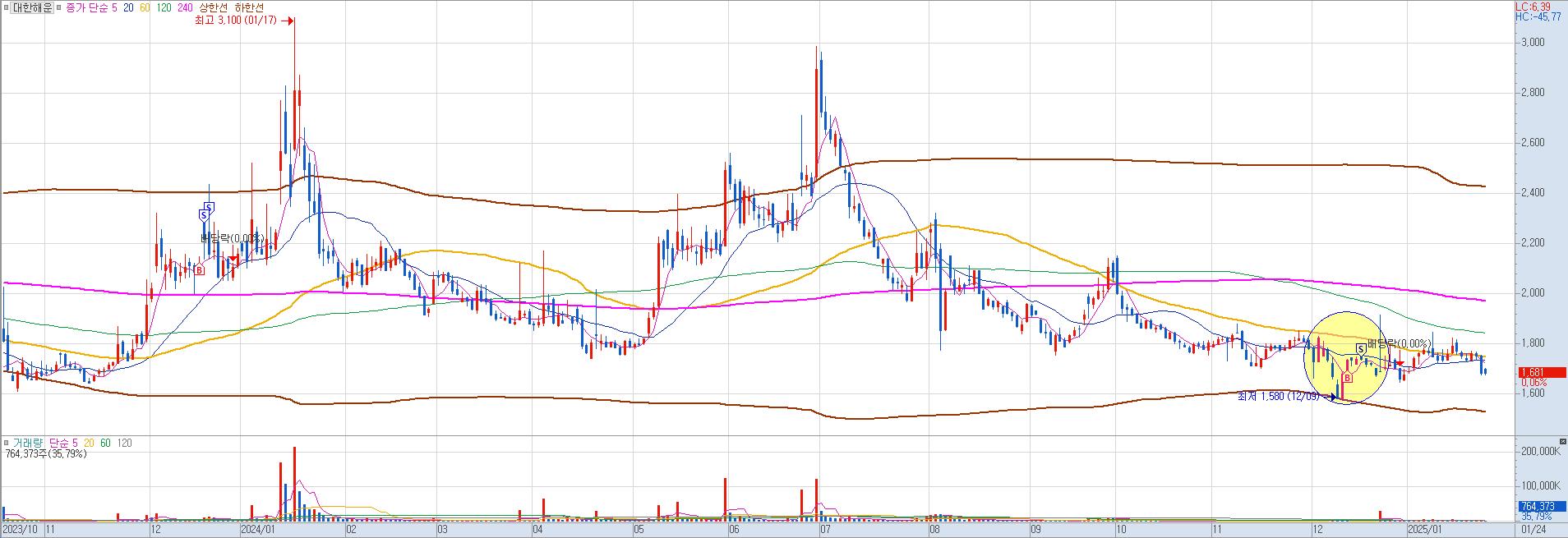Click the 하한선 lower band label

(249, 7)
